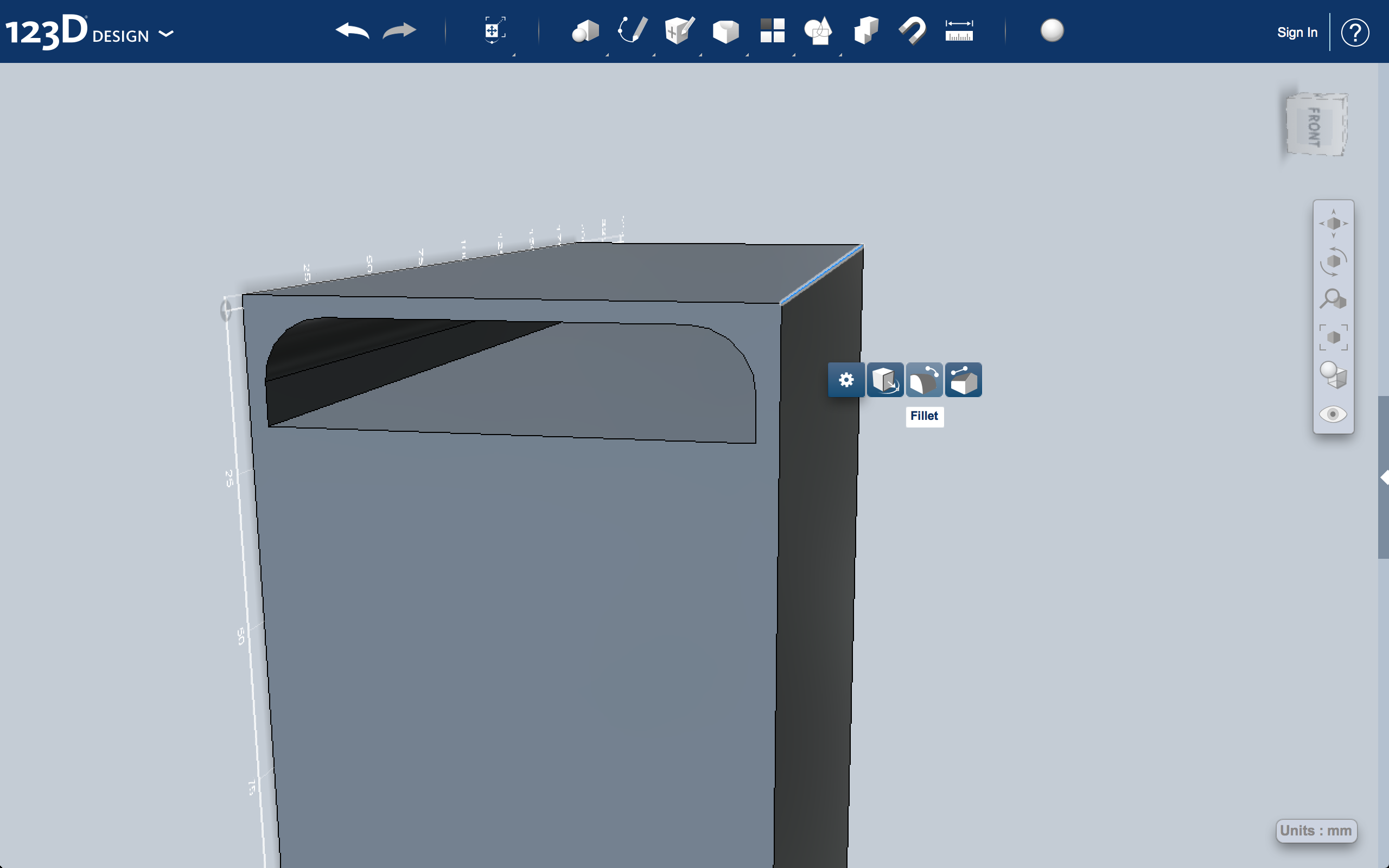Open the Help question mark button
Viewport: 1389px width, 868px height.
coord(1355,32)
